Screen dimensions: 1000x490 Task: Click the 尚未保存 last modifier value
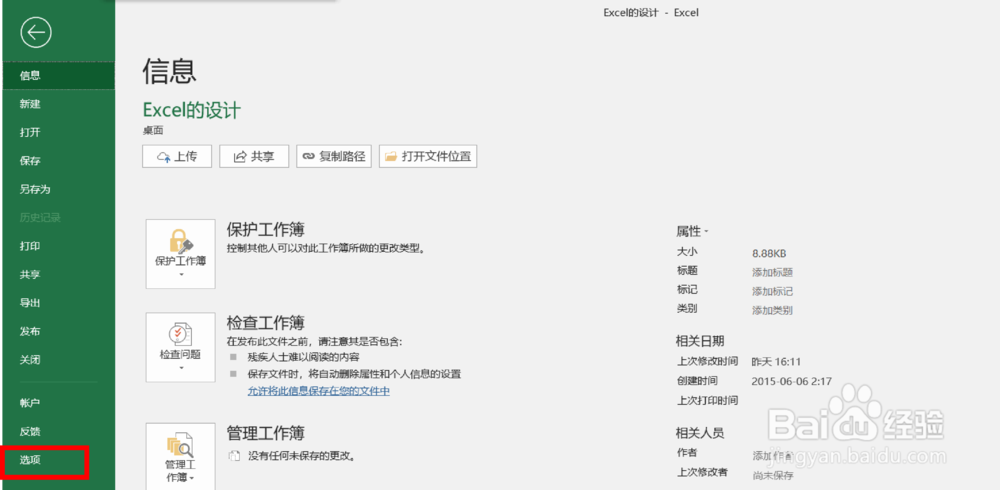tap(772, 475)
